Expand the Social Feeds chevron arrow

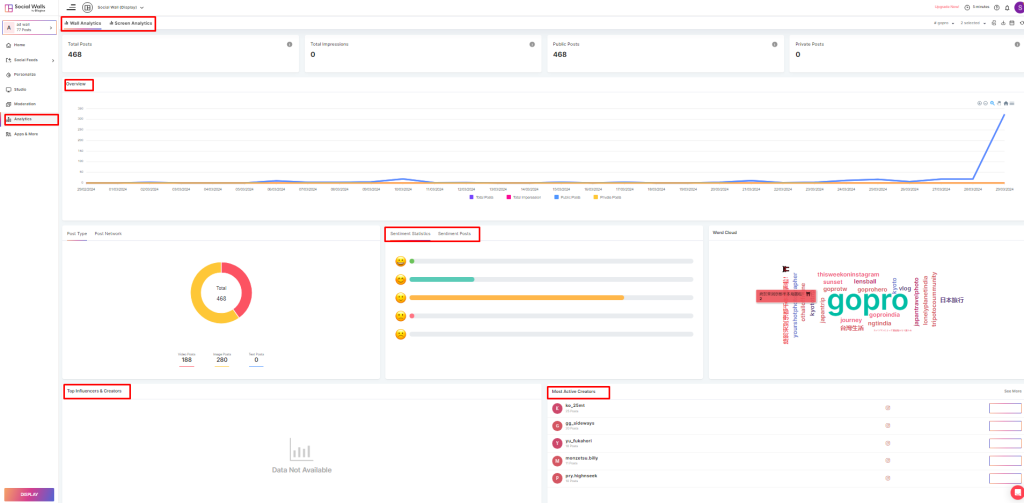(54, 60)
